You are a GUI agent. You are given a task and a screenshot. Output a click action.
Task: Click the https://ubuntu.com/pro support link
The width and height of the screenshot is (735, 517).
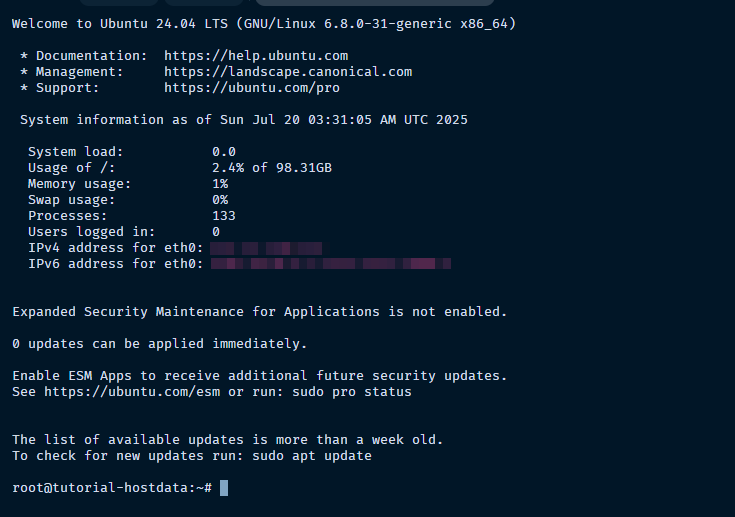pyautogui.click(x=252, y=88)
